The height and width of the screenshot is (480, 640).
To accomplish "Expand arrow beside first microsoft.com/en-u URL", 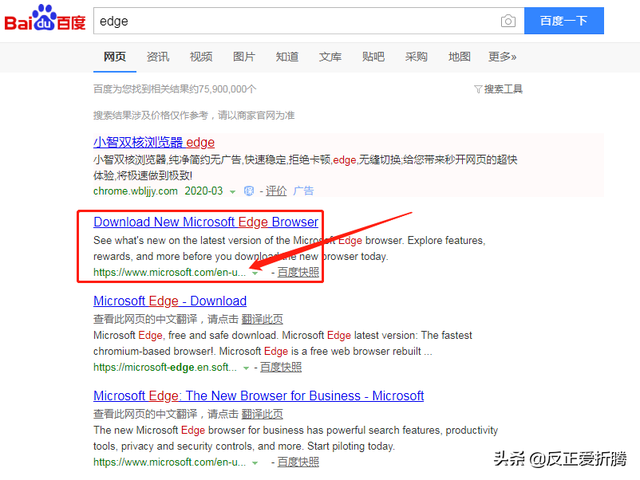I will pyautogui.click(x=255, y=273).
